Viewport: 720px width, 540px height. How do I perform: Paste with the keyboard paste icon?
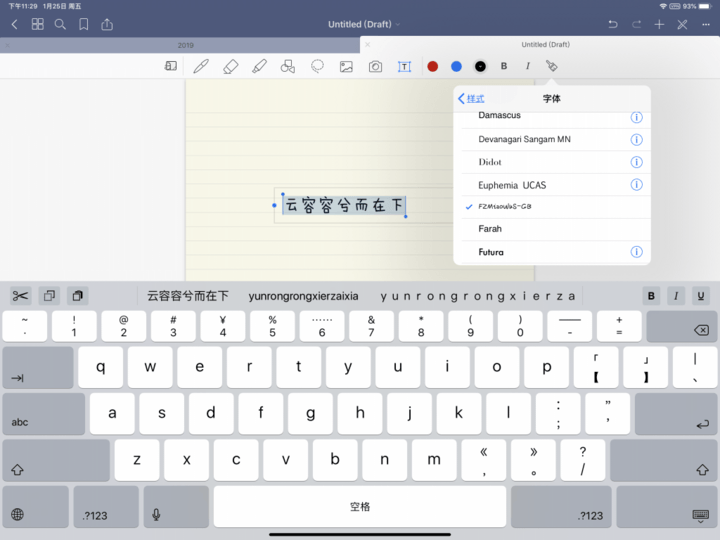[78, 296]
